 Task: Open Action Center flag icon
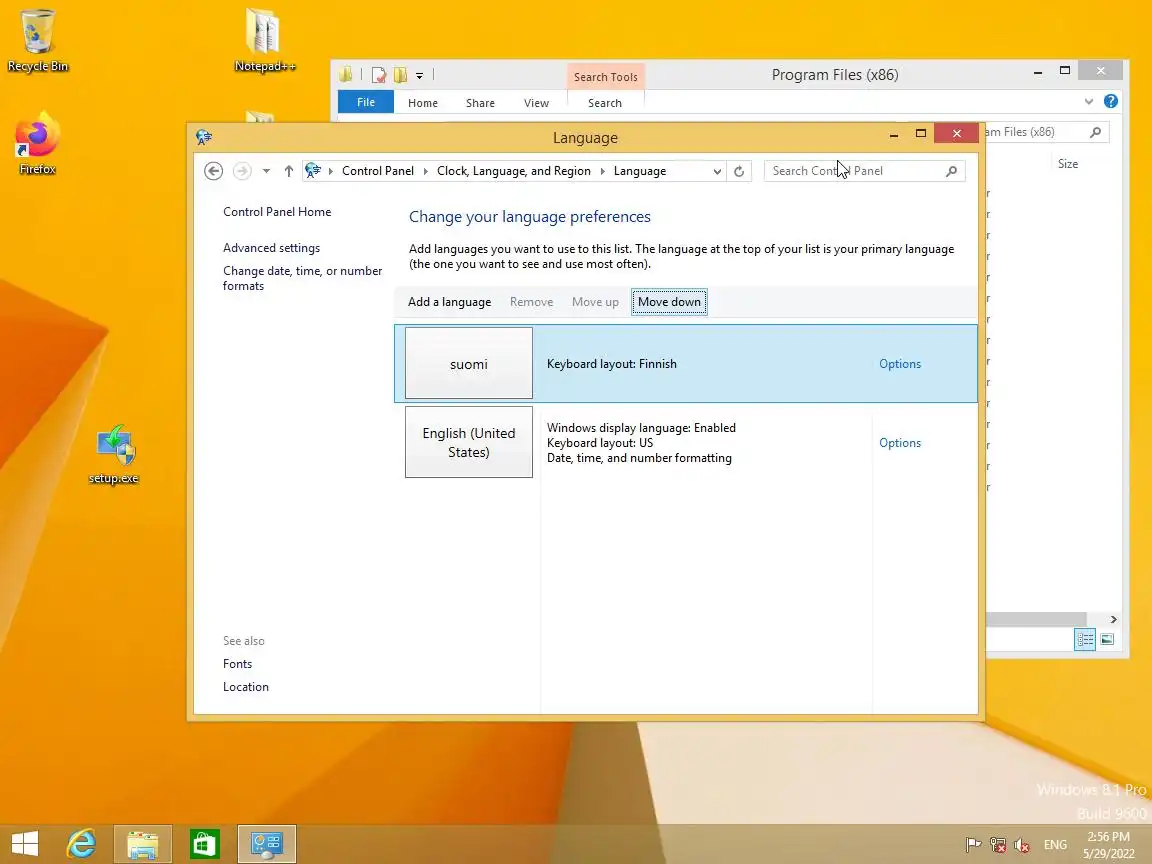pos(973,845)
